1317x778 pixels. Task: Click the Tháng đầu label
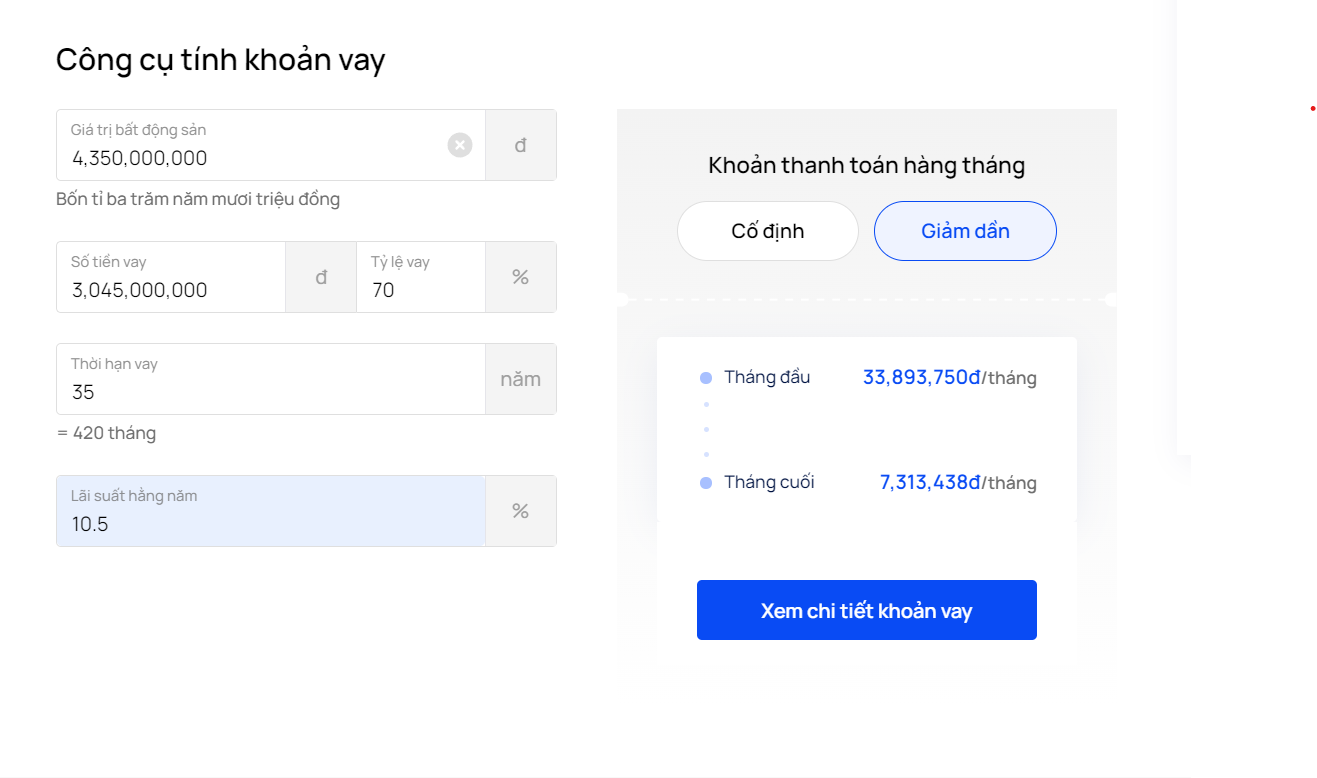click(767, 377)
